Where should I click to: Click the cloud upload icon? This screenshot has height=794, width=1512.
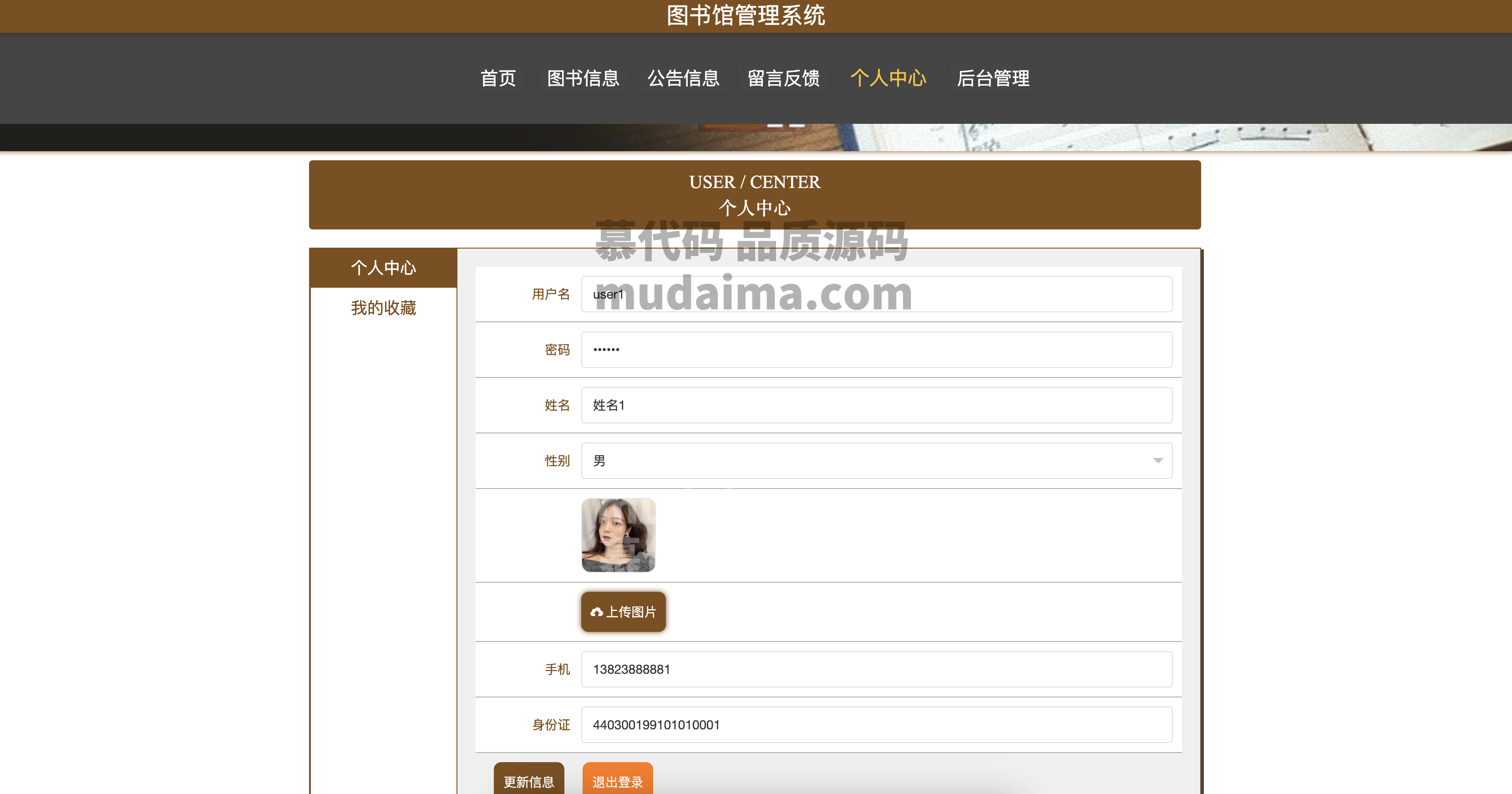point(596,612)
